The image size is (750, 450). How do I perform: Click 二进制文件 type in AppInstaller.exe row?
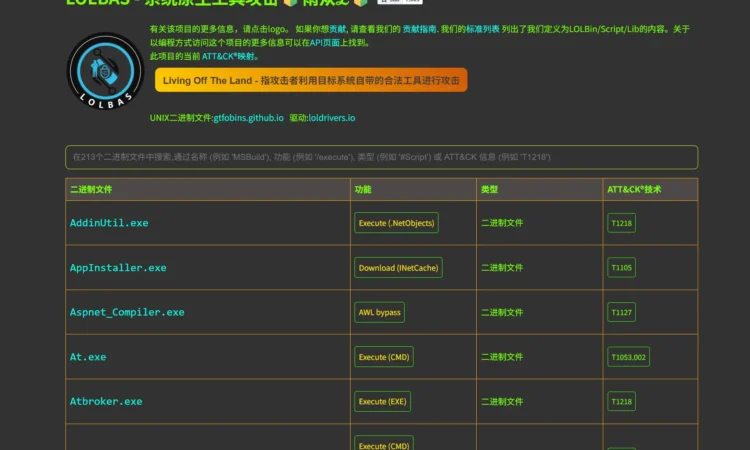(x=502, y=268)
